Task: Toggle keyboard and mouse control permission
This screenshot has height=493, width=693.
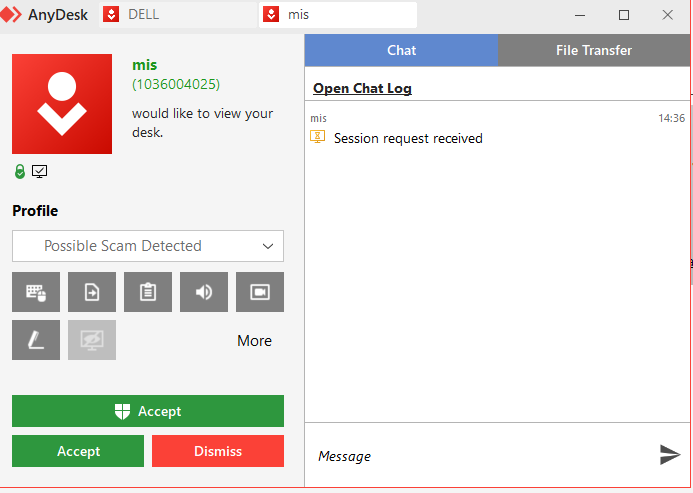Action: pyautogui.click(x=36, y=292)
